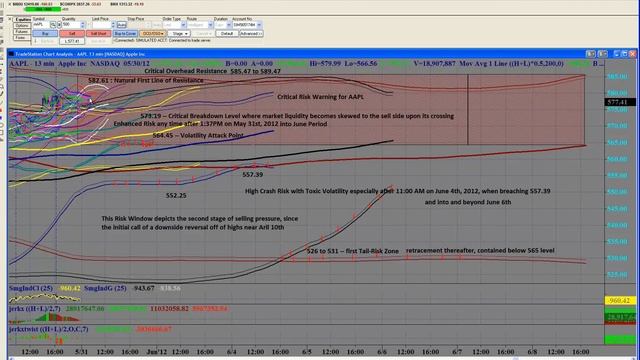Switch to the Options order tab

pos(22,26)
